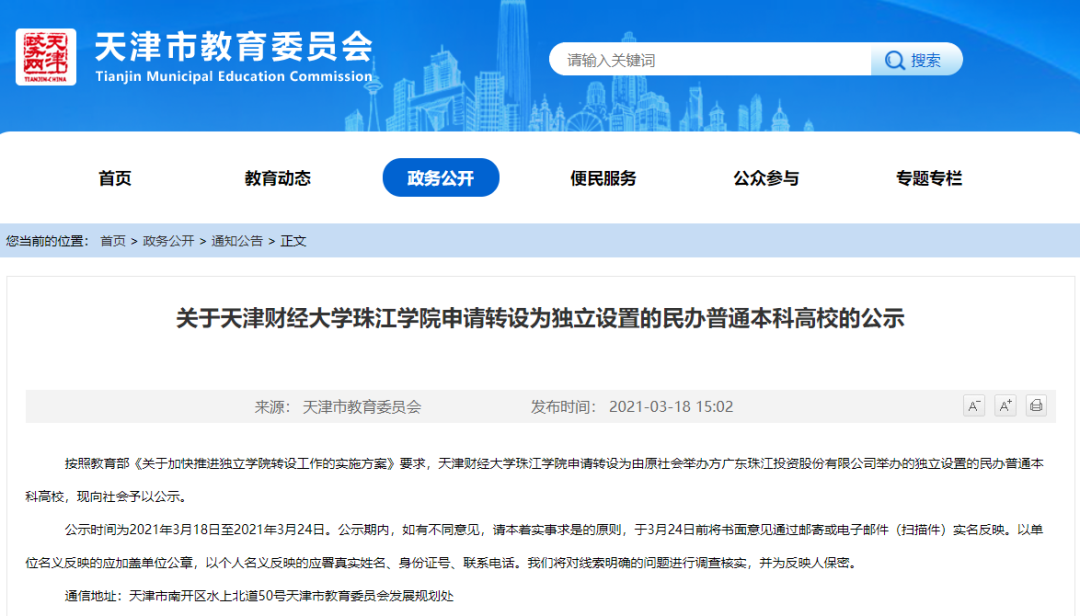
Task: Select the 公众参与 navigation item
Action: (766, 178)
